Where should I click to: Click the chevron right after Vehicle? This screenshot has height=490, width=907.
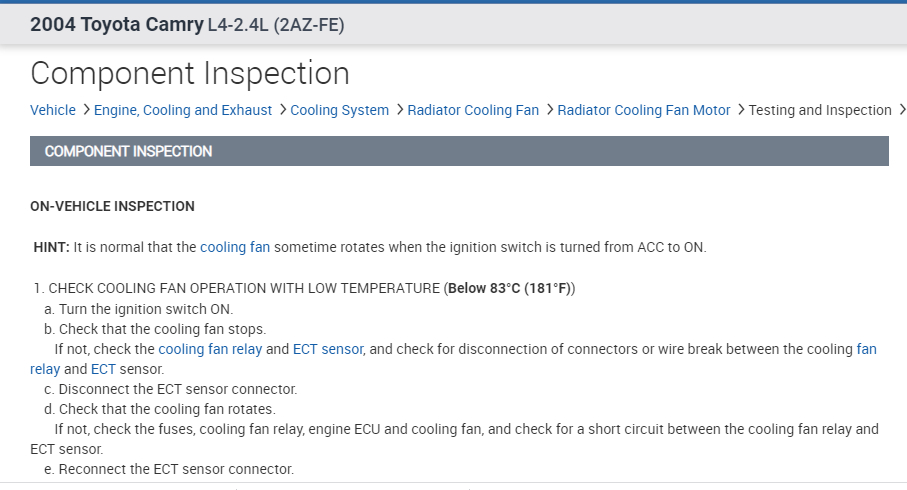point(86,110)
